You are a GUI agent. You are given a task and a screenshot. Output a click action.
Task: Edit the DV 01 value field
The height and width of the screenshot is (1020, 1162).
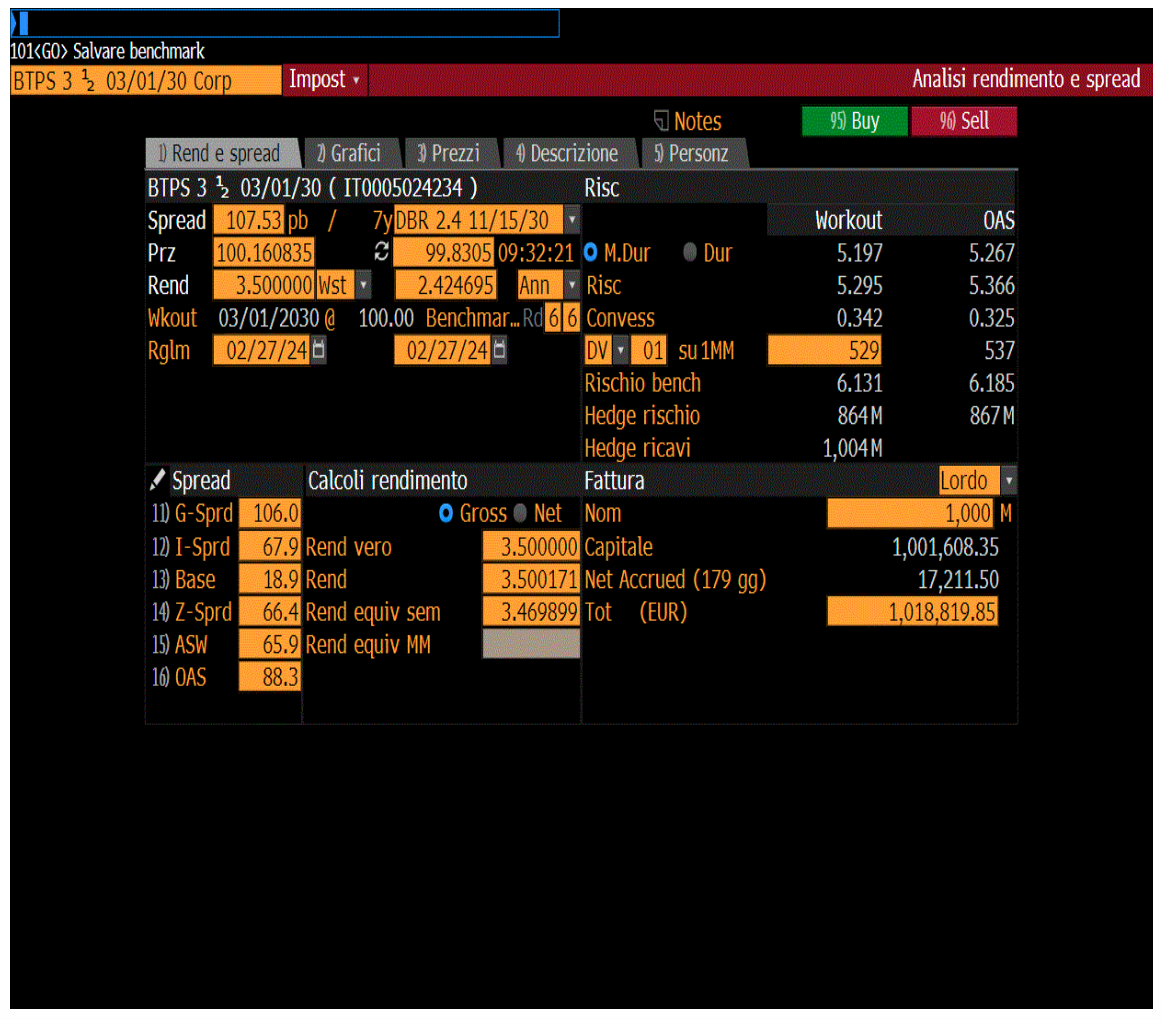tap(649, 350)
